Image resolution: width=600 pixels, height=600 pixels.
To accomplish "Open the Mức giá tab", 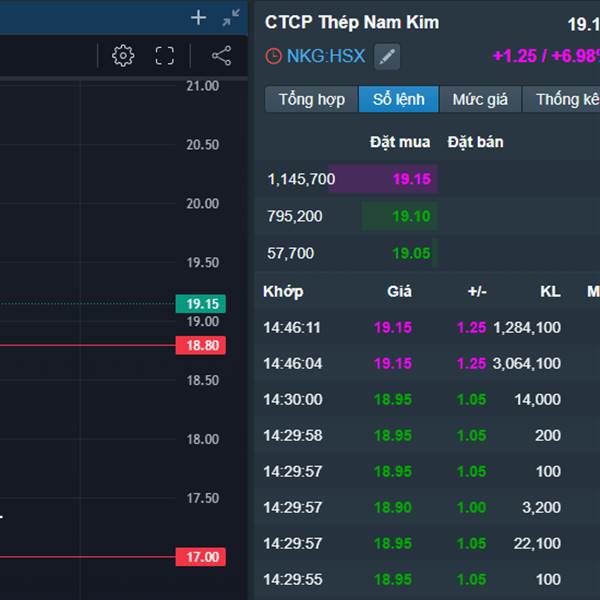I will pos(480,99).
